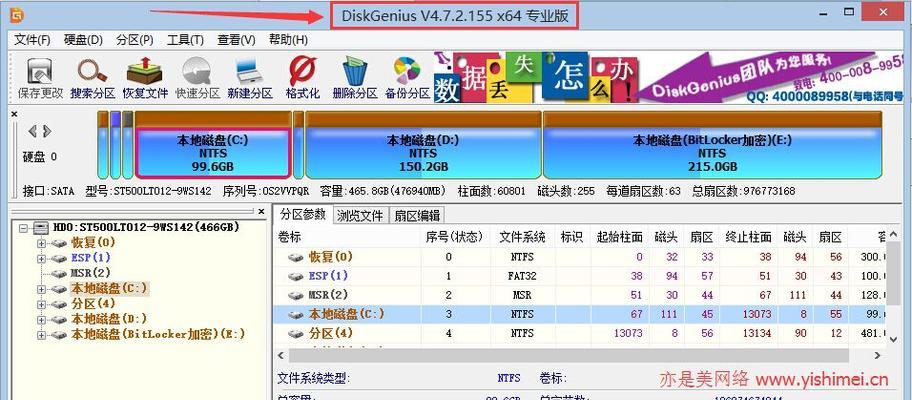Viewport: 912px width, 400px height.
Task: Click the 删除分区 delete partition icon
Action: coord(355,78)
